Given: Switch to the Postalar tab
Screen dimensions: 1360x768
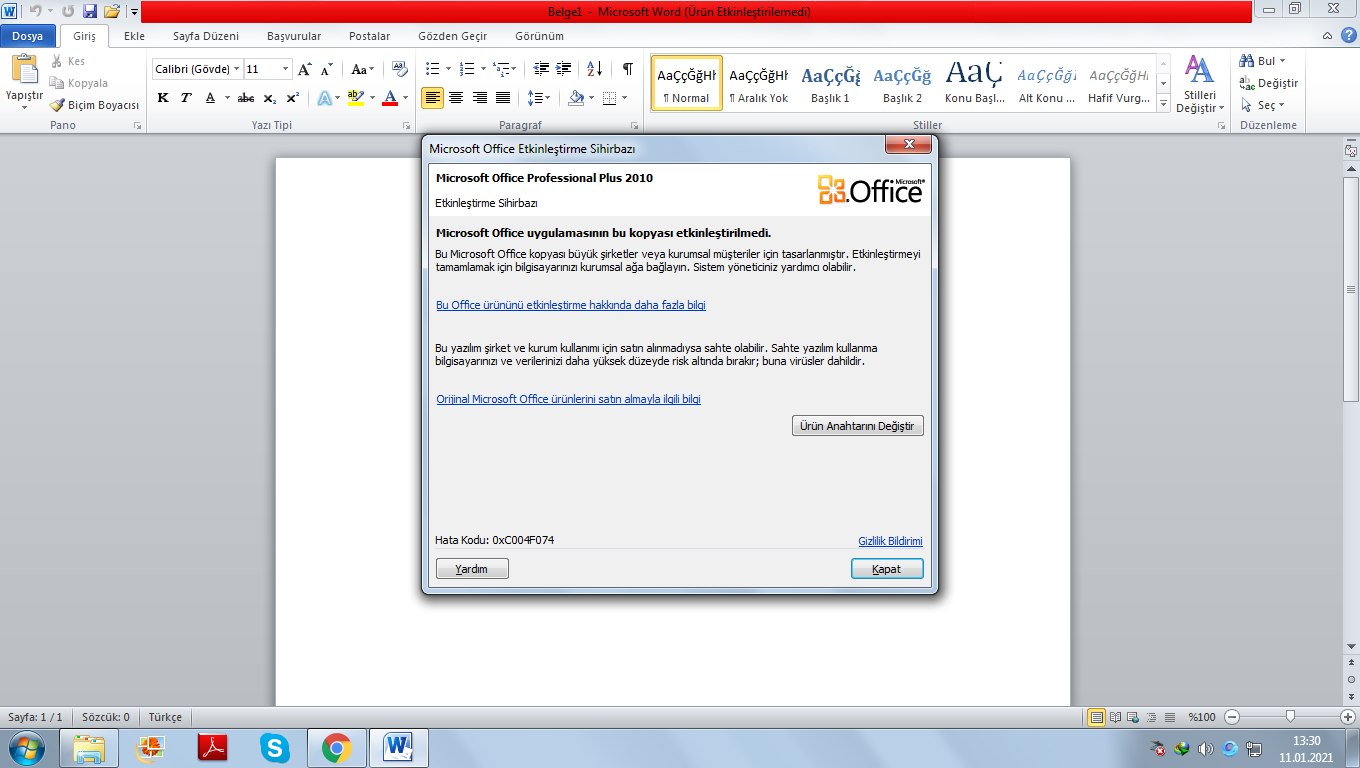Looking at the screenshot, I should 369,36.
